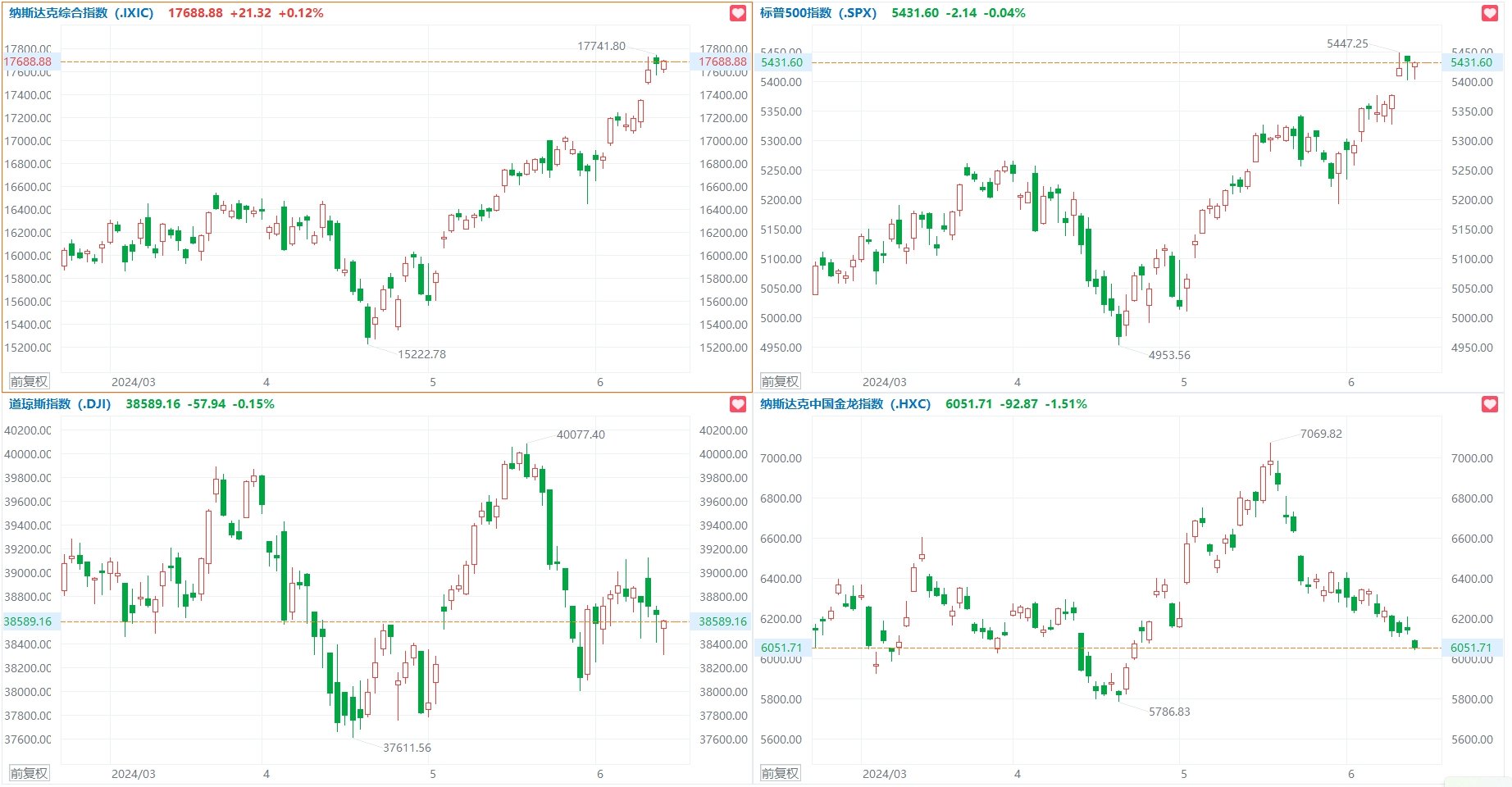This screenshot has width=1512, height=787.
Task: Click the 5431.60 price in the S&P 500 header
Action: pos(915,13)
